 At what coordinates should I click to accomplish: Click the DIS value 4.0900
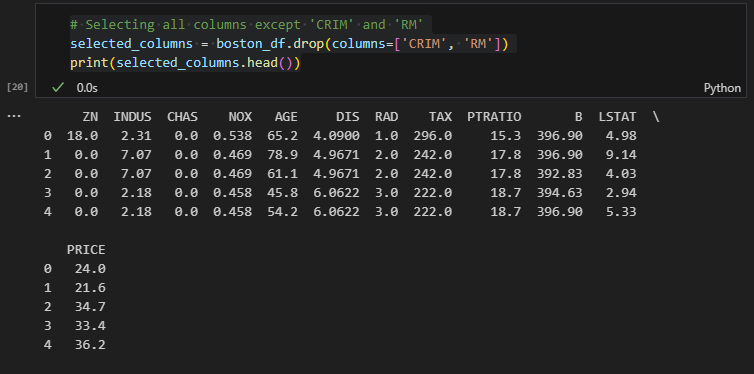(x=336, y=136)
